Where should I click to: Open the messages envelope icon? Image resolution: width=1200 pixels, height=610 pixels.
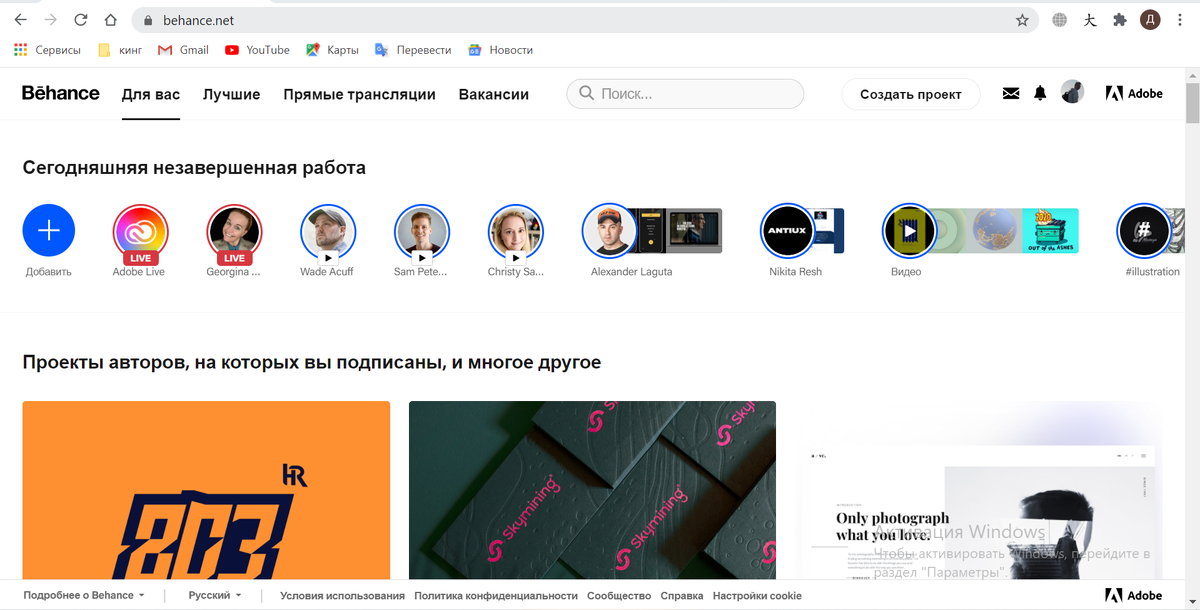click(1010, 93)
